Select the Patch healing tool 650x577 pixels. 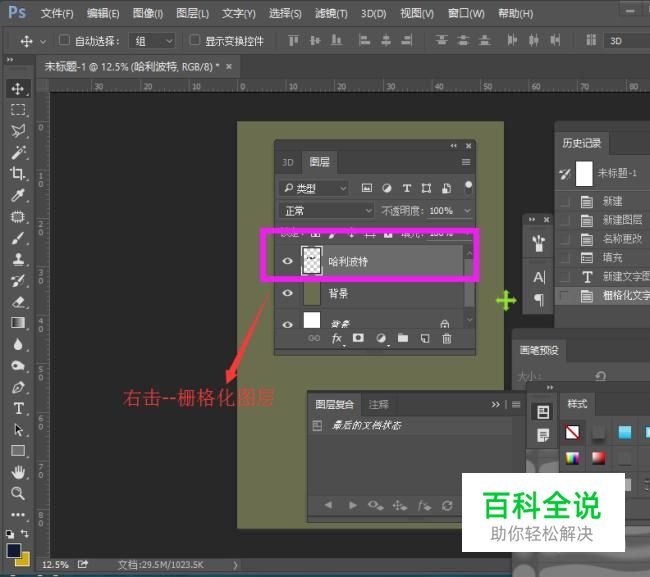[17, 216]
